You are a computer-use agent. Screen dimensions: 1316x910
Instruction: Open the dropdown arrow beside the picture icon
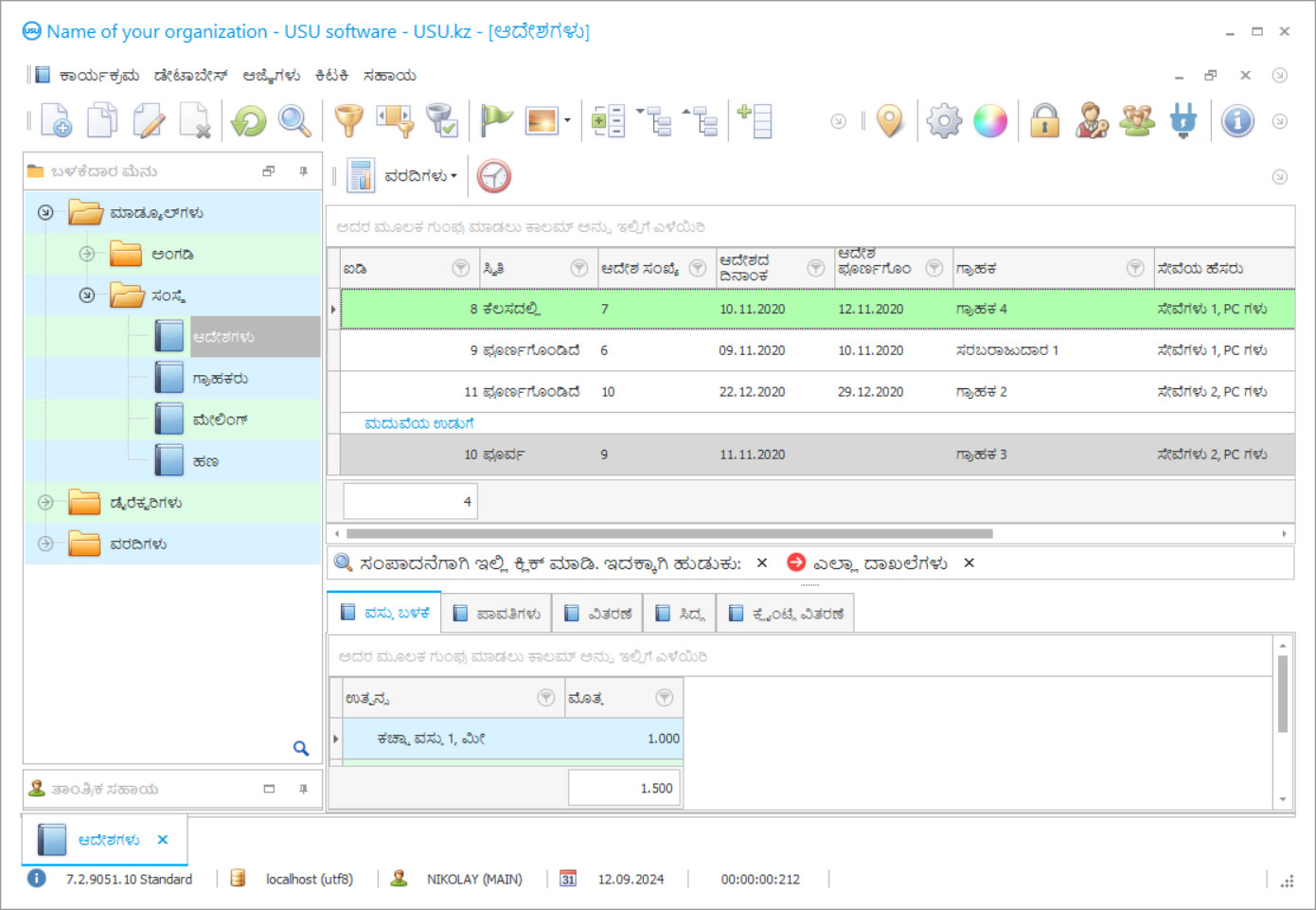tap(567, 121)
